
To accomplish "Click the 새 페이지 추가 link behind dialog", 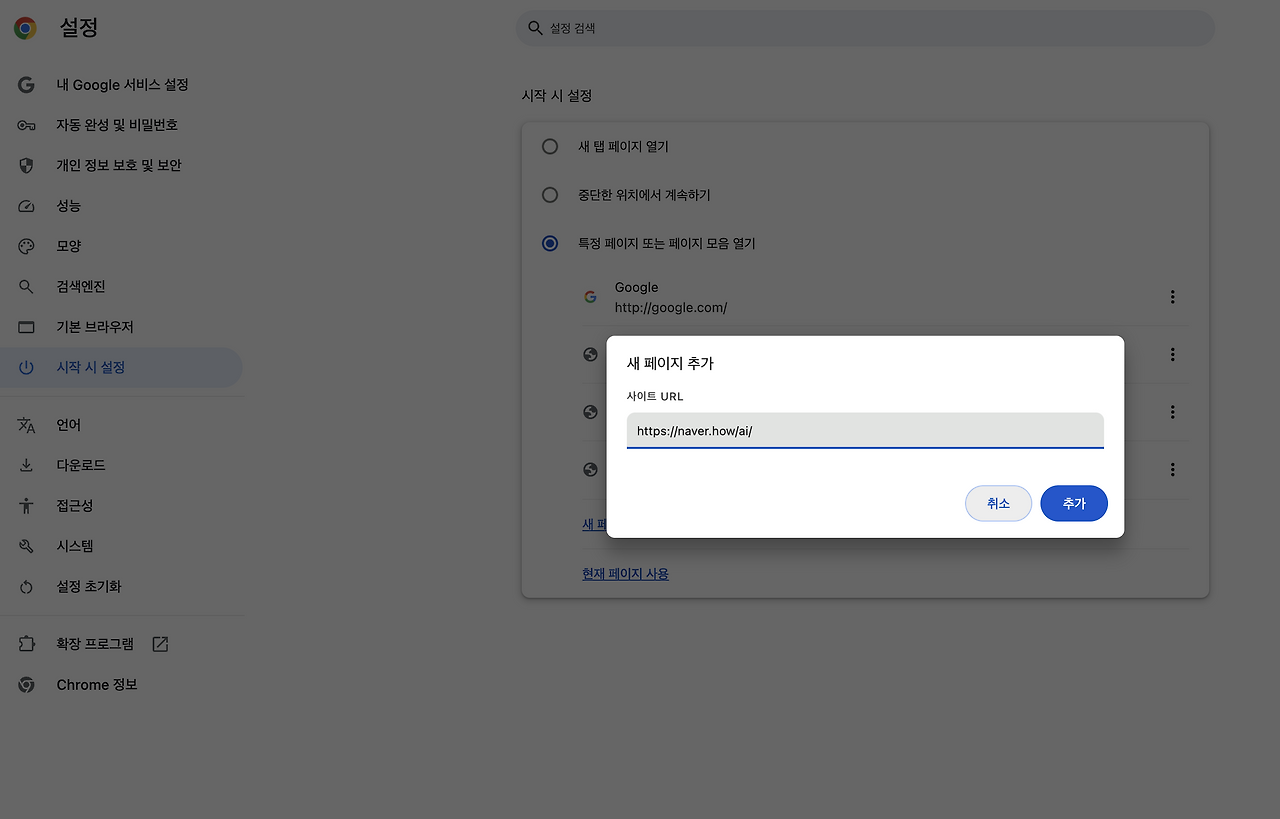I will click(594, 524).
